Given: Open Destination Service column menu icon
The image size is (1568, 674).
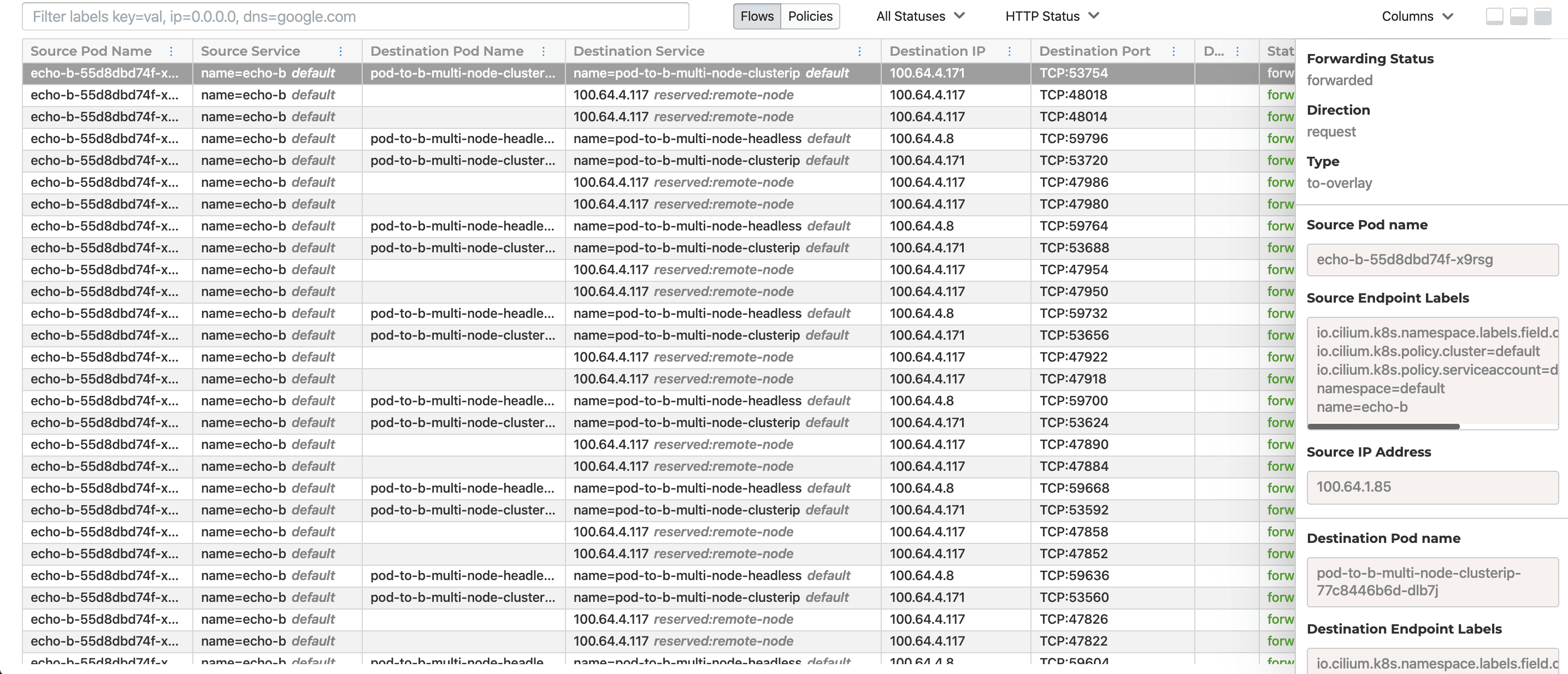Looking at the screenshot, I should click(x=859, y=51).
